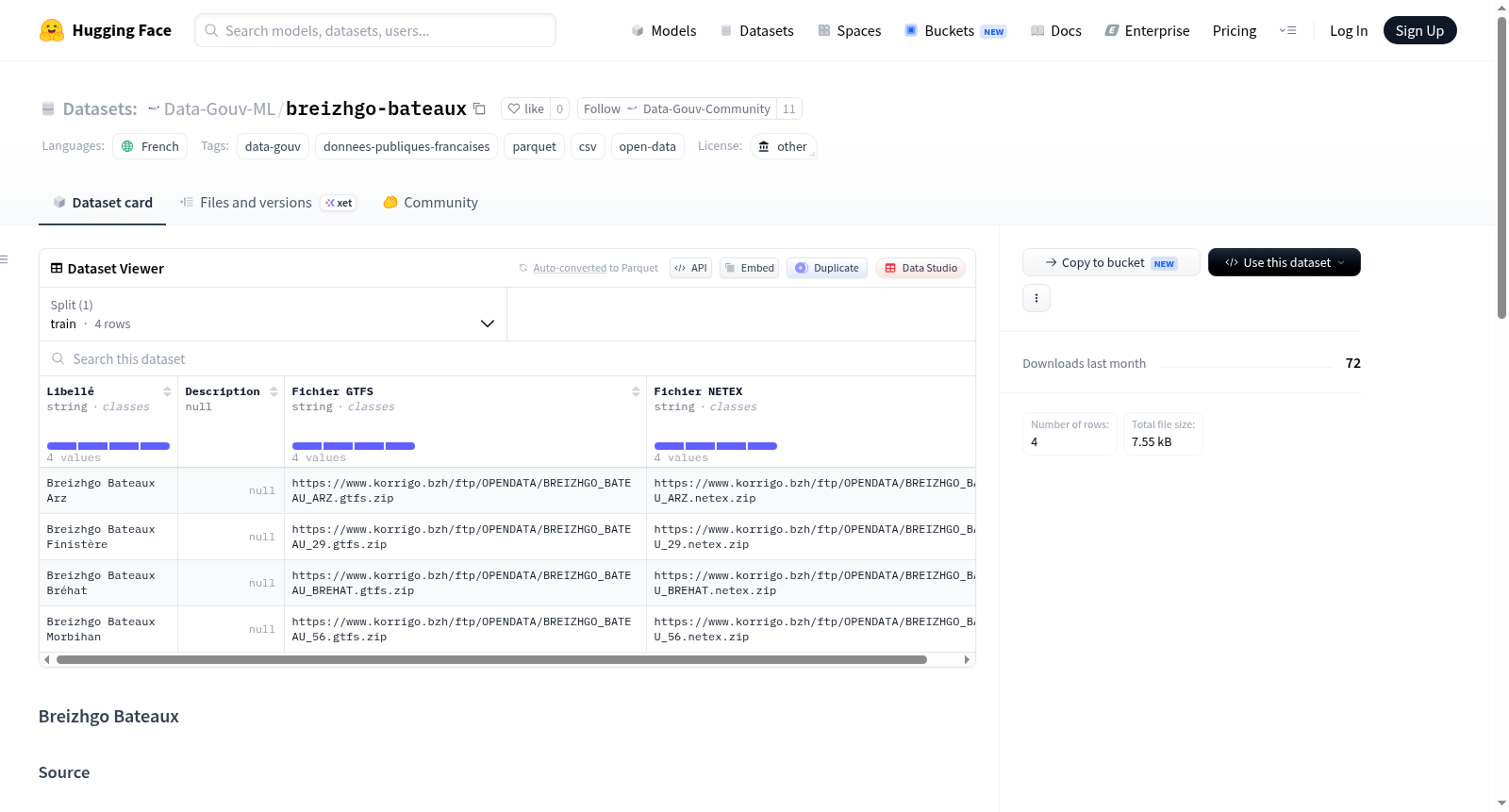Open the Enterprise page
The height and width of the screenshot is (812, 1509).
(x=1147, y=30)
